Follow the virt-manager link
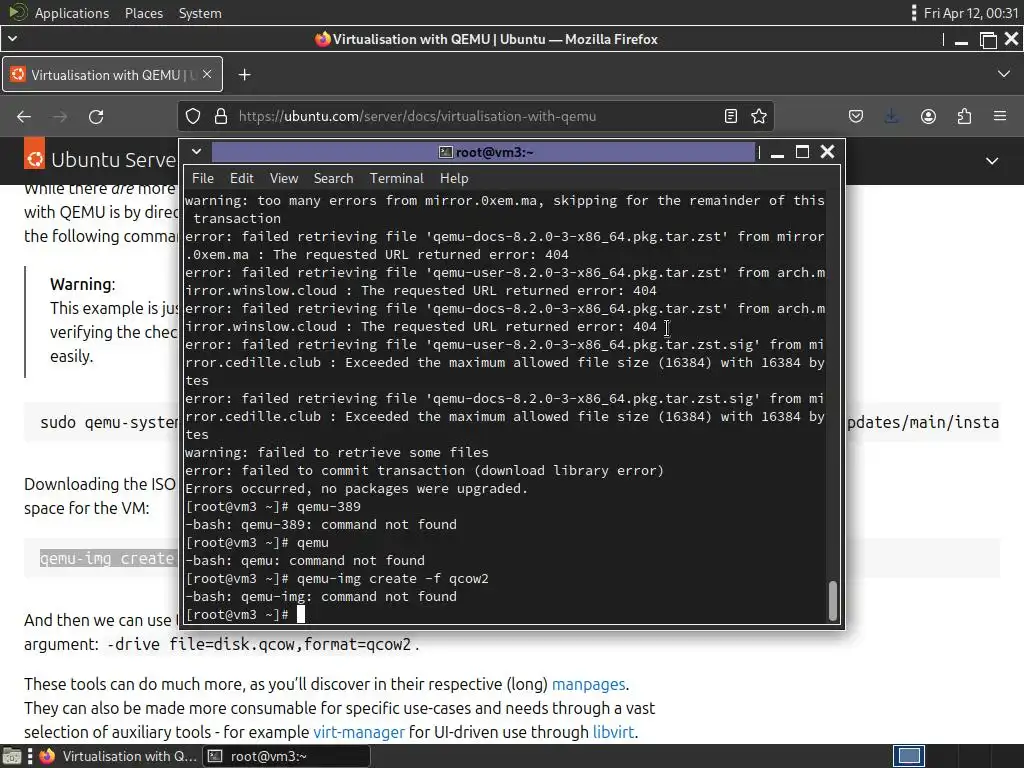Image resolution: width=1024 pixels, height=768 pixels. click(359, 732)
